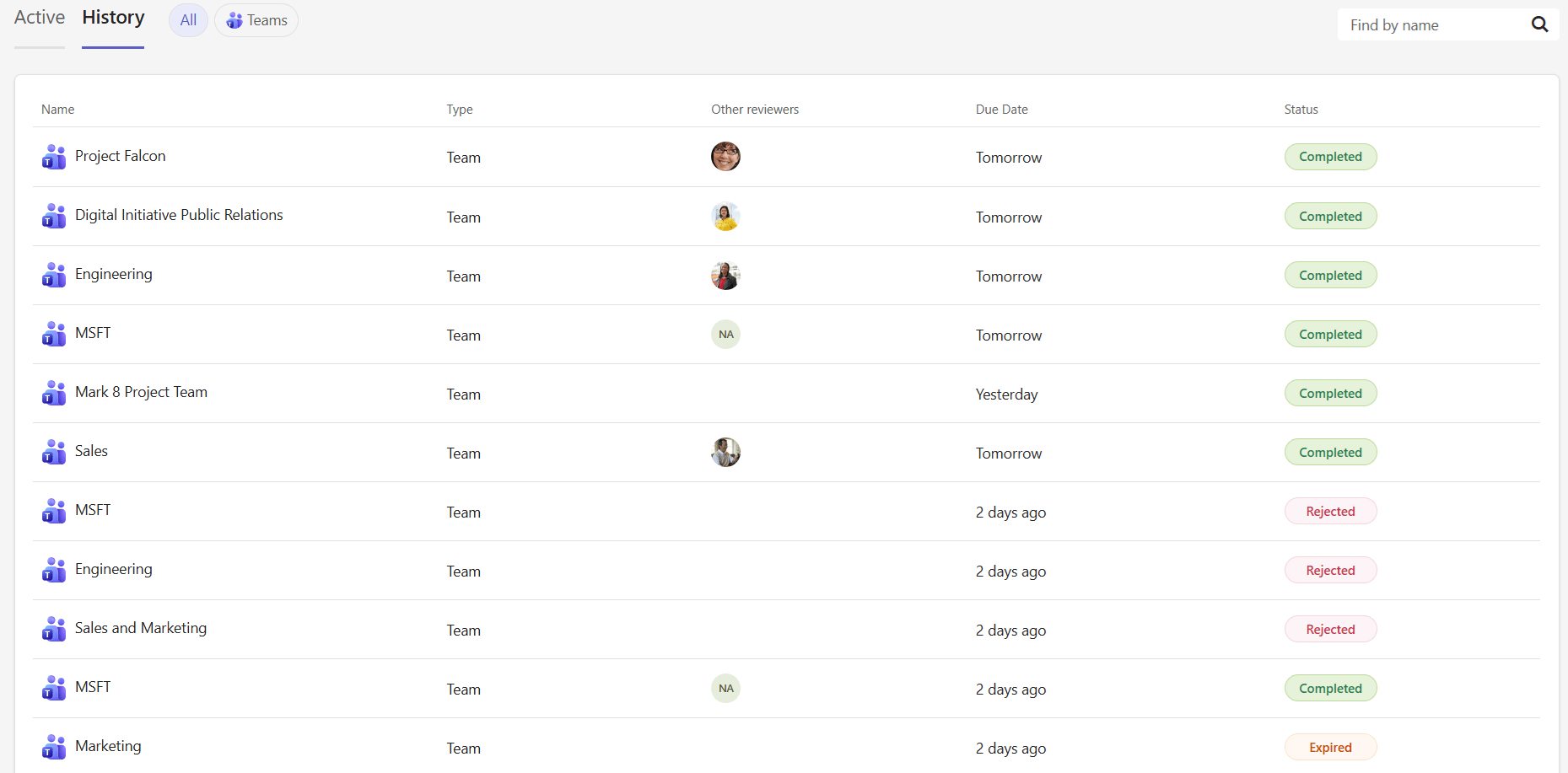Image resolution: width=1568 pixels, height=773 pixels.
Task: Click Expired status badge for Marketing
Action: point(1330,748)
